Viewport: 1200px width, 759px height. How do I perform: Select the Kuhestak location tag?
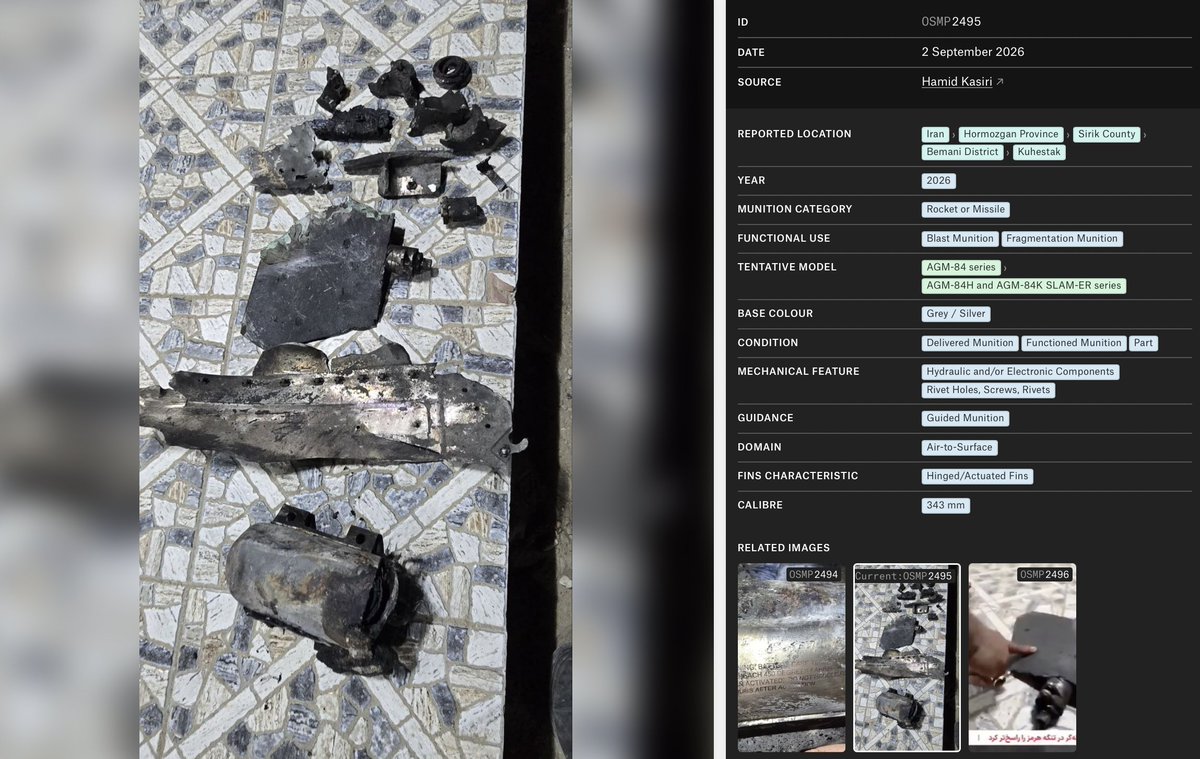click(x=1040, y=152)
